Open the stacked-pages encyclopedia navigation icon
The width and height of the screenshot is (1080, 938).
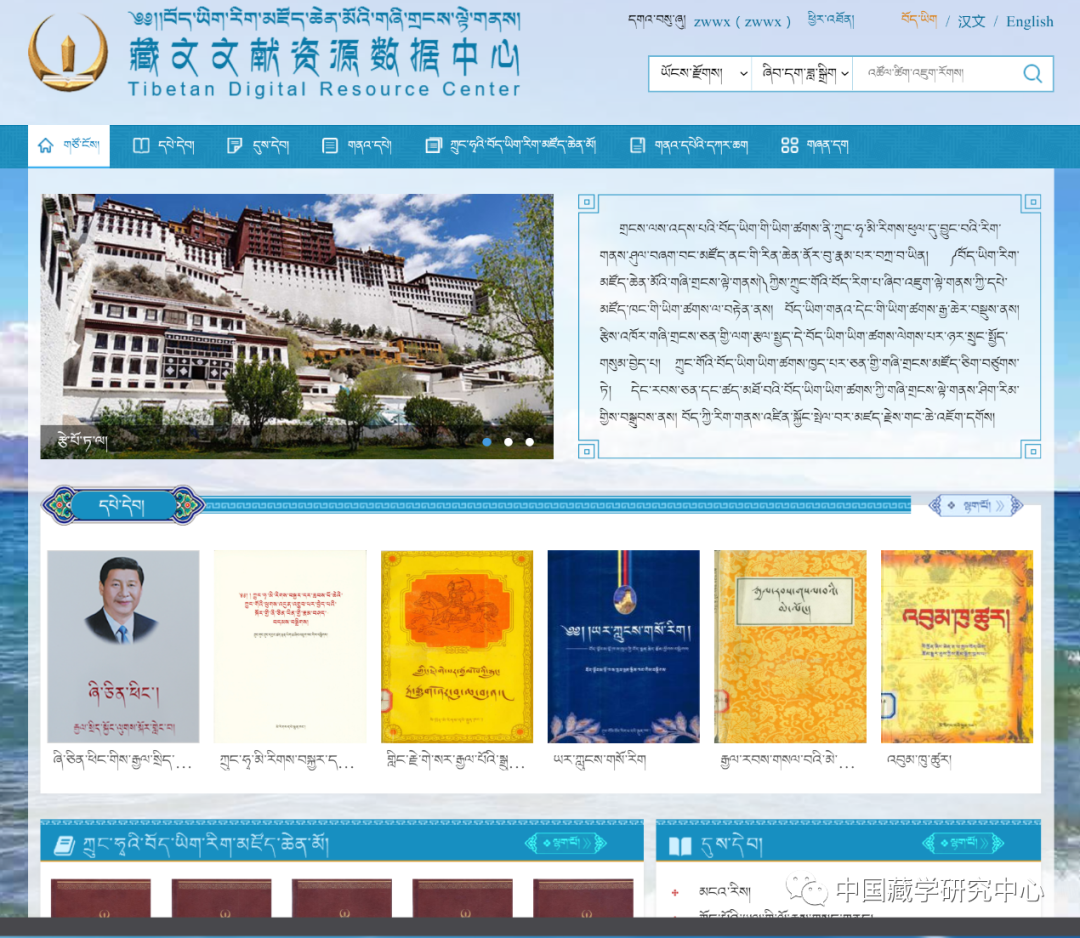click(433, 146)
